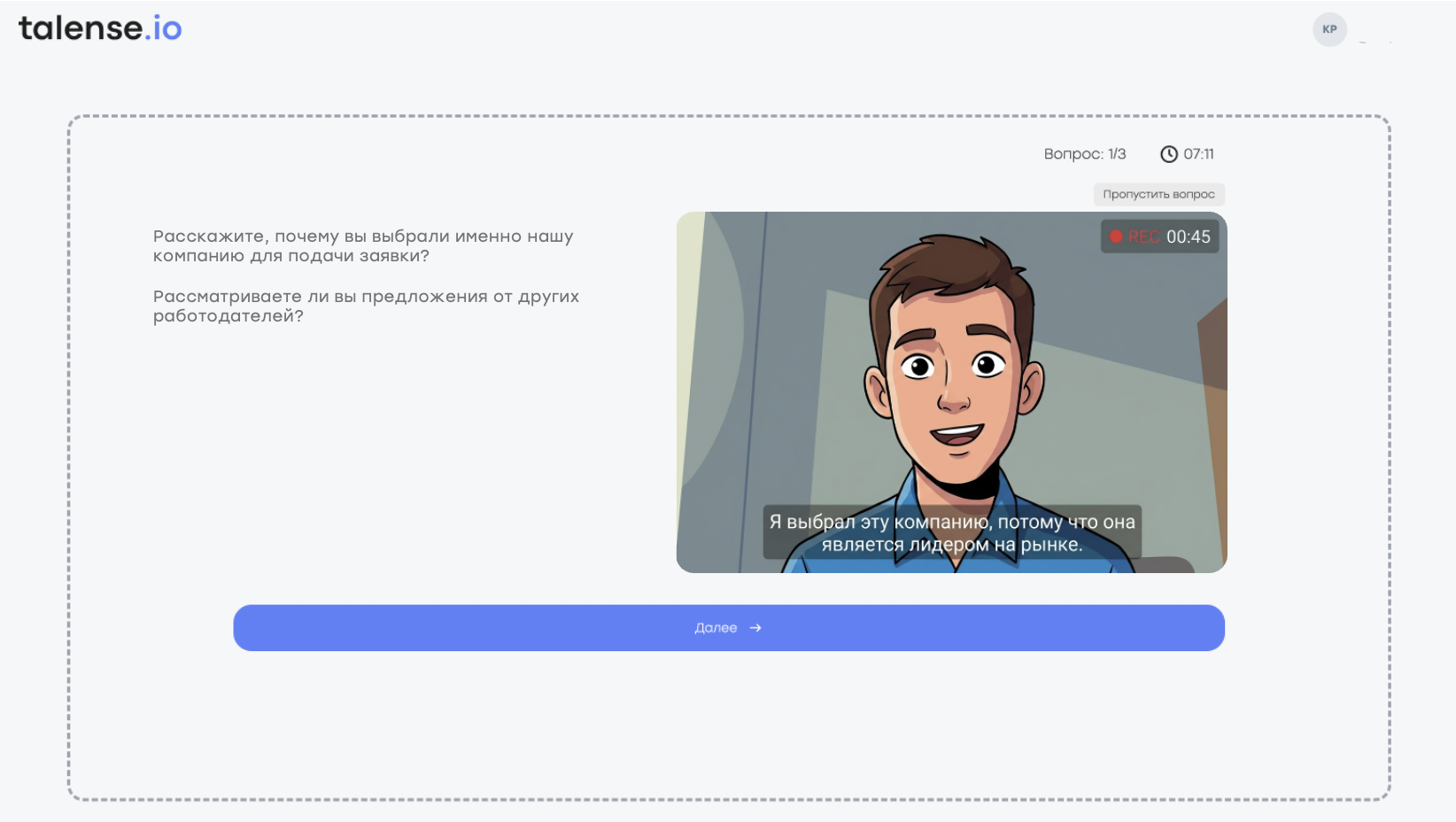This screenshot has width=1456, height=822.
Task: Click the Вопрос: 1/3 question counter
Action: click(x=1084, y=154)
